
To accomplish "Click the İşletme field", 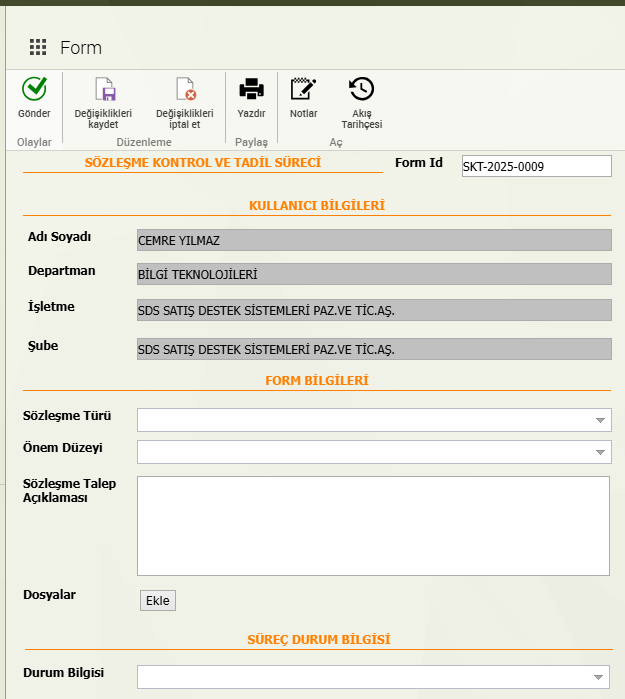I will (x=373, y=310).
